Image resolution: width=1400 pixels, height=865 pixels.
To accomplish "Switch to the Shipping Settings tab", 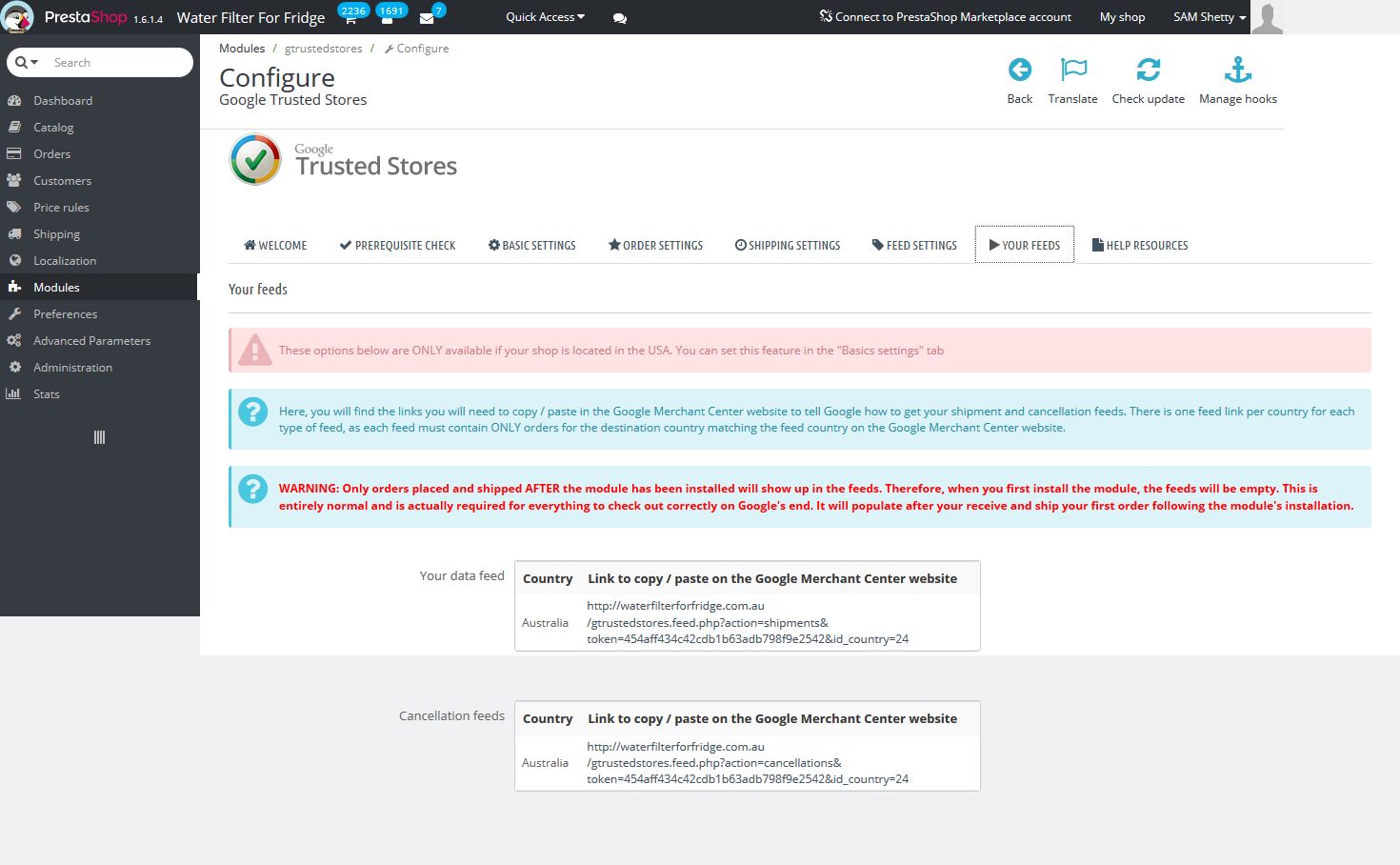I will (787, 246).
